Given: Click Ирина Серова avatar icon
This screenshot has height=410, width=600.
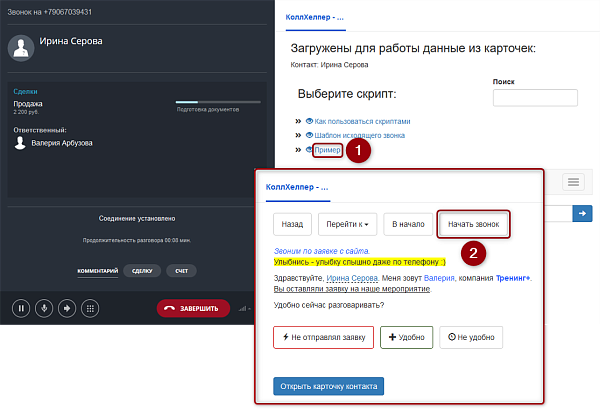Looking at the screenshot, I should [x=21, y=48].
